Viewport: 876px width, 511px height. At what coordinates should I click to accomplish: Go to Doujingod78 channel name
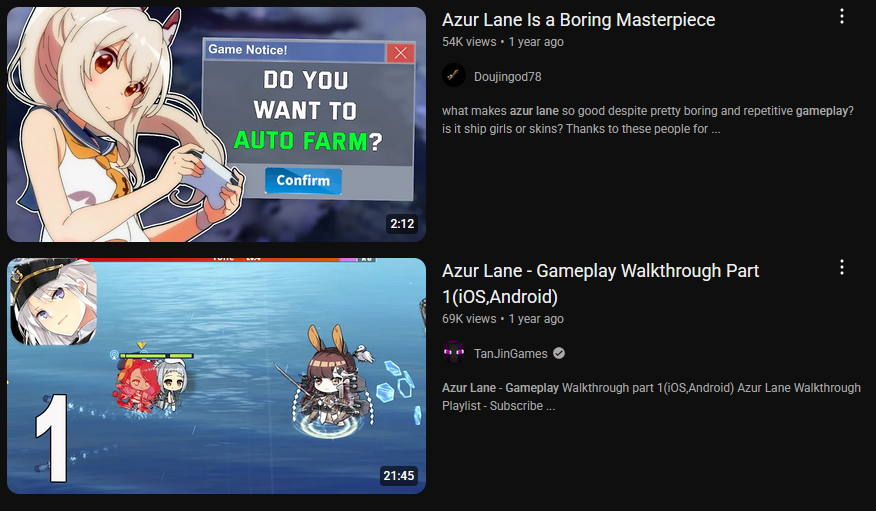coord(507,77)
